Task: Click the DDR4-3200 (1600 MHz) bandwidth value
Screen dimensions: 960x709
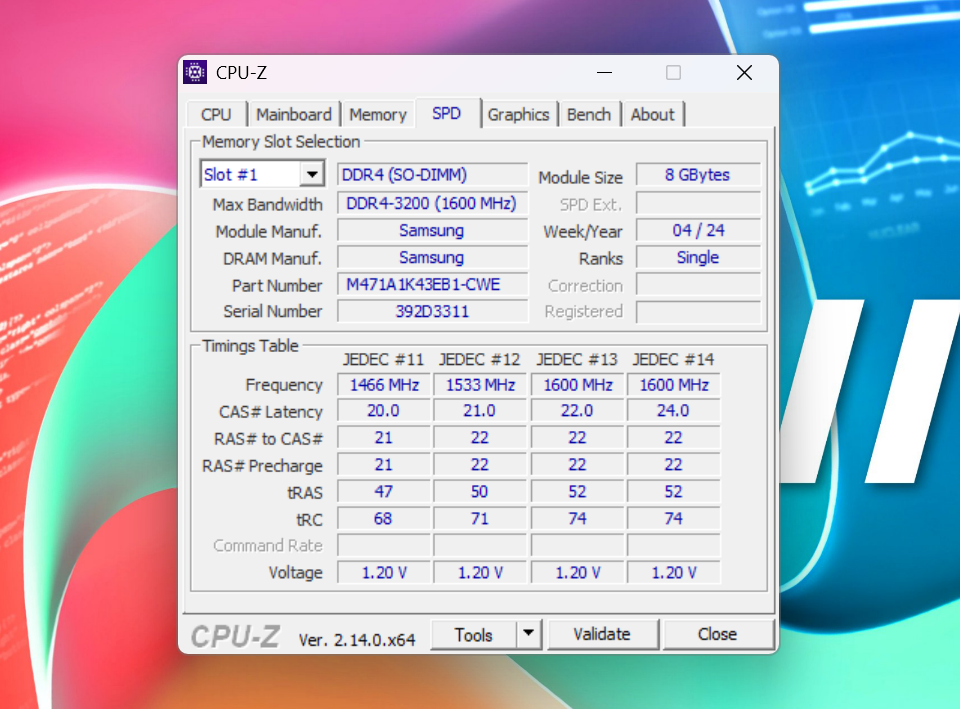Action: tap(432, 203)
